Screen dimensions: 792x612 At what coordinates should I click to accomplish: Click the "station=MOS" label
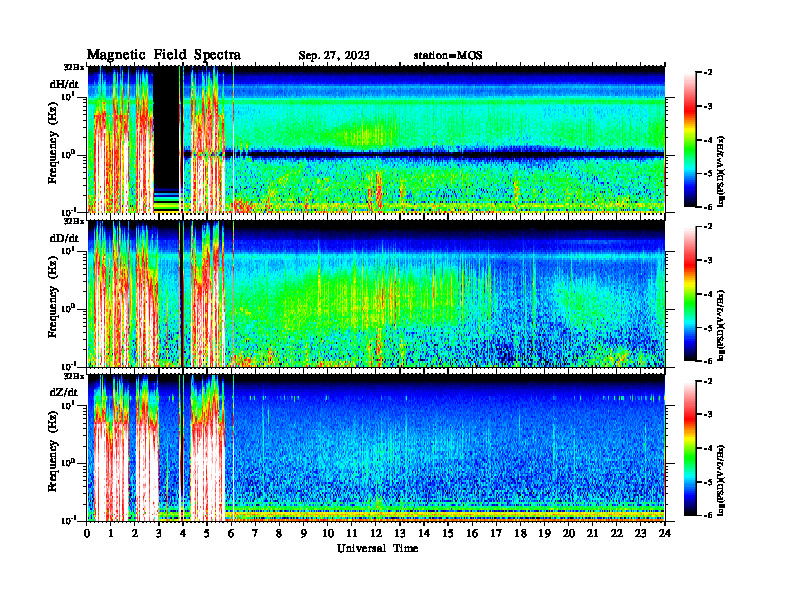[x=448, y=56]
